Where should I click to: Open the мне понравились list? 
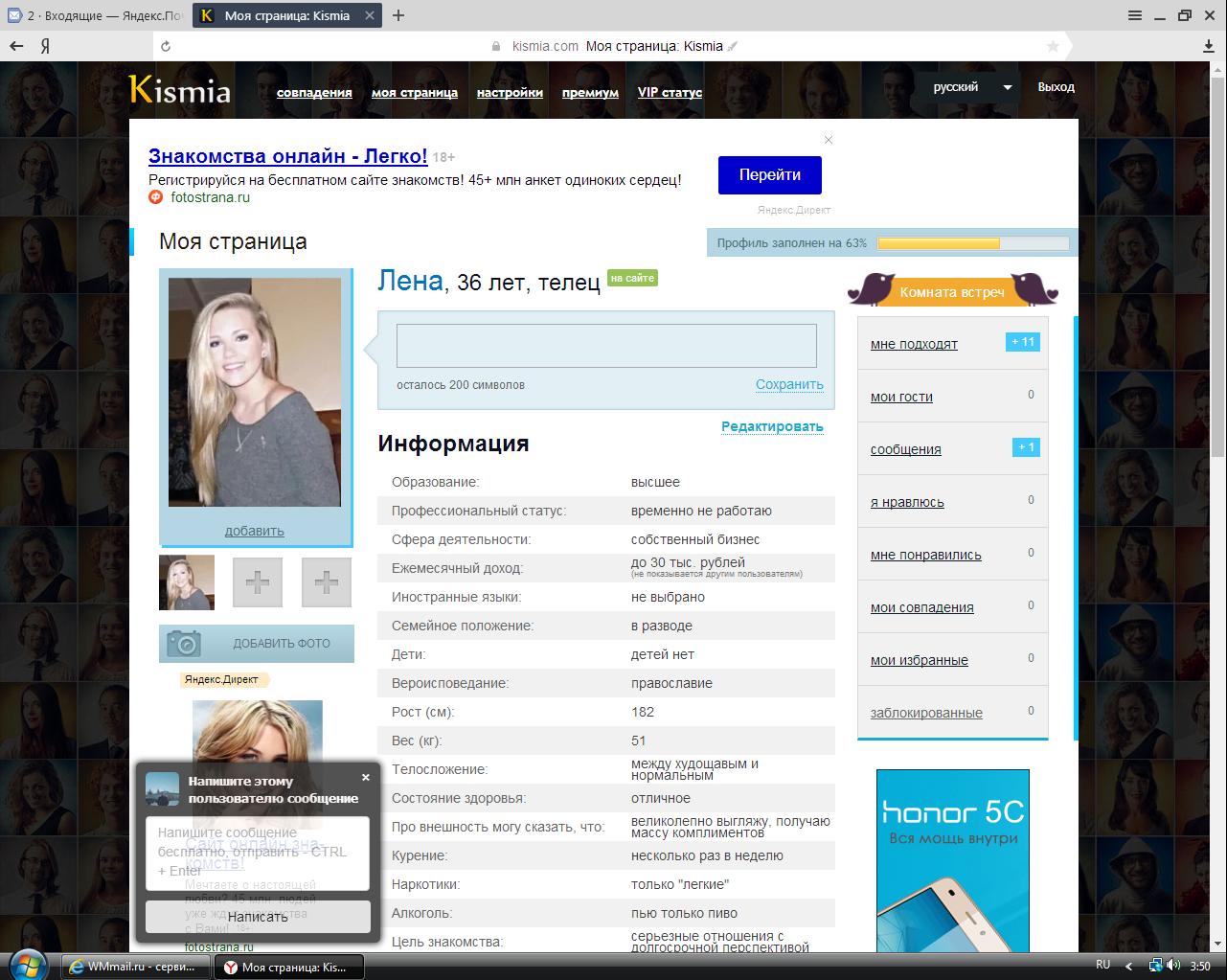click(x=926, y=555)
